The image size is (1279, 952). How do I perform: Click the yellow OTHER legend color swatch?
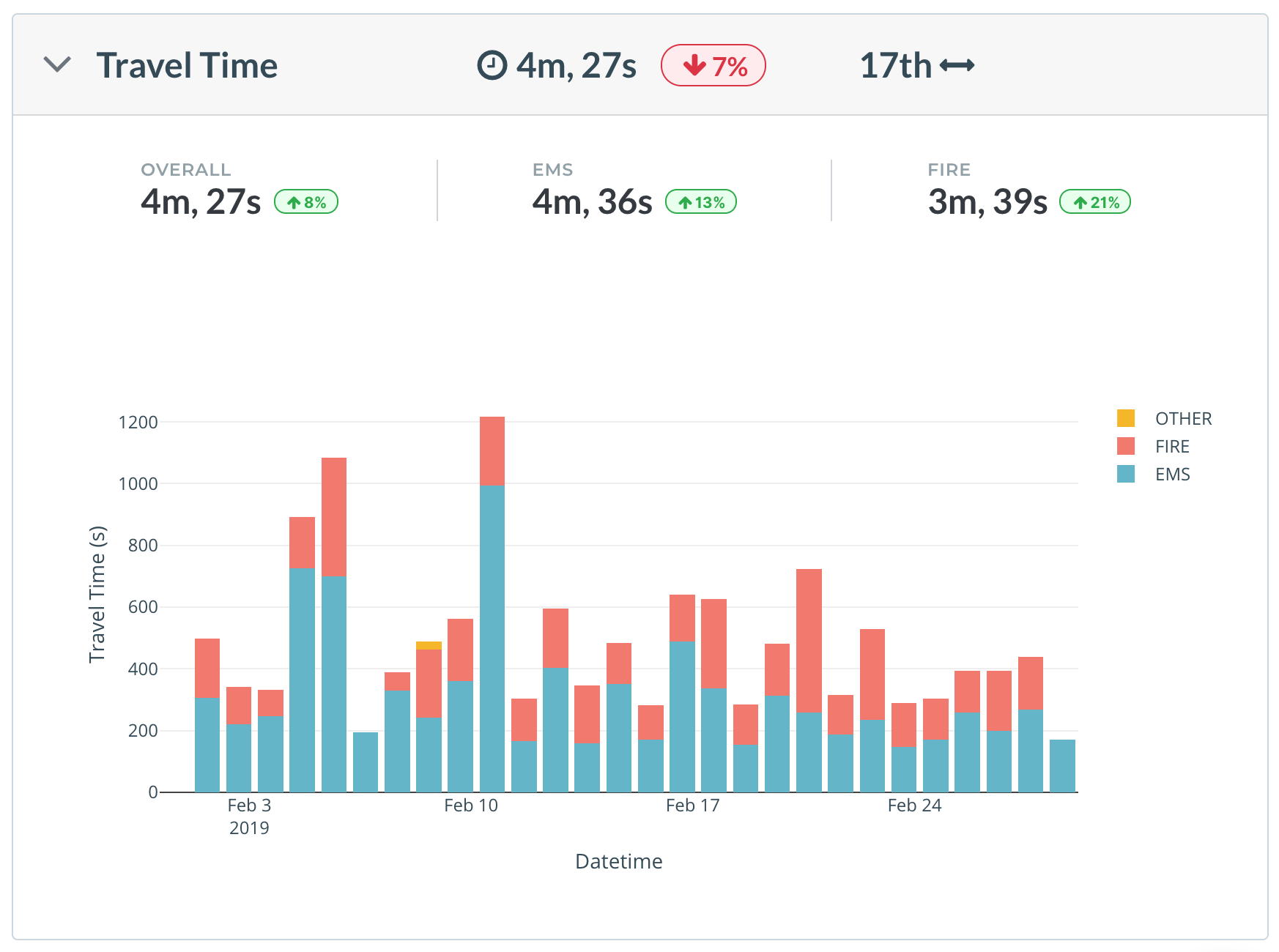[x=1125, y=418]
